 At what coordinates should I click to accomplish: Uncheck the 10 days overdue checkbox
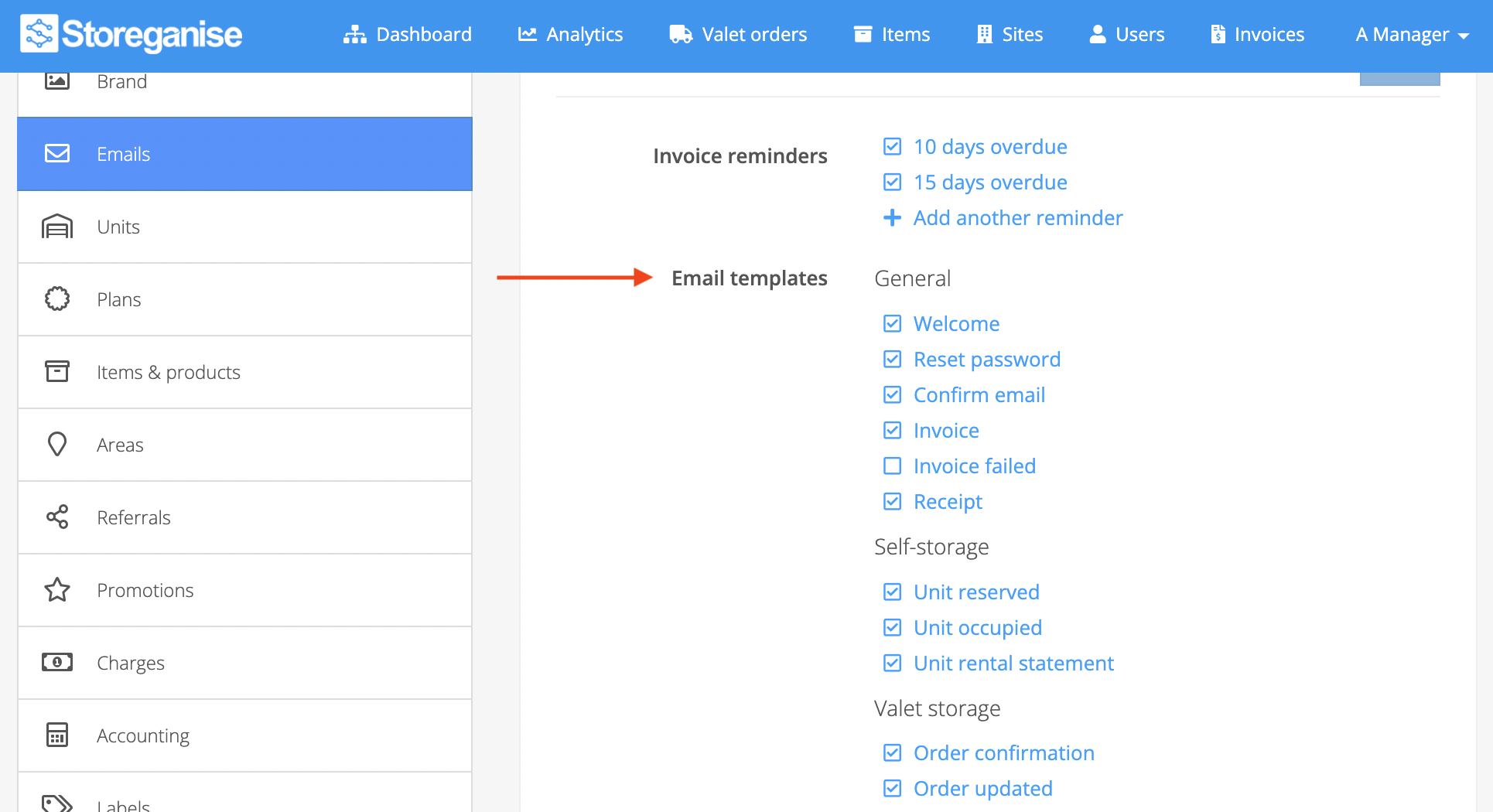point(892,147)
